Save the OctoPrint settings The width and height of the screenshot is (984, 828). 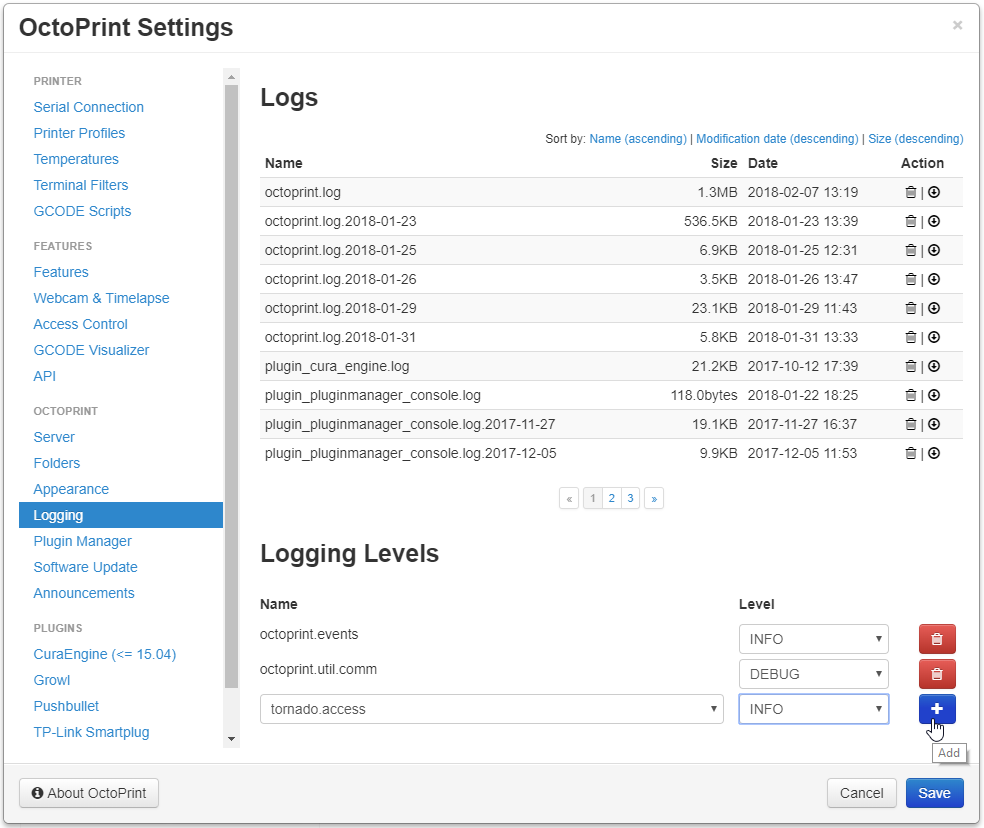[x=934, y=792]
